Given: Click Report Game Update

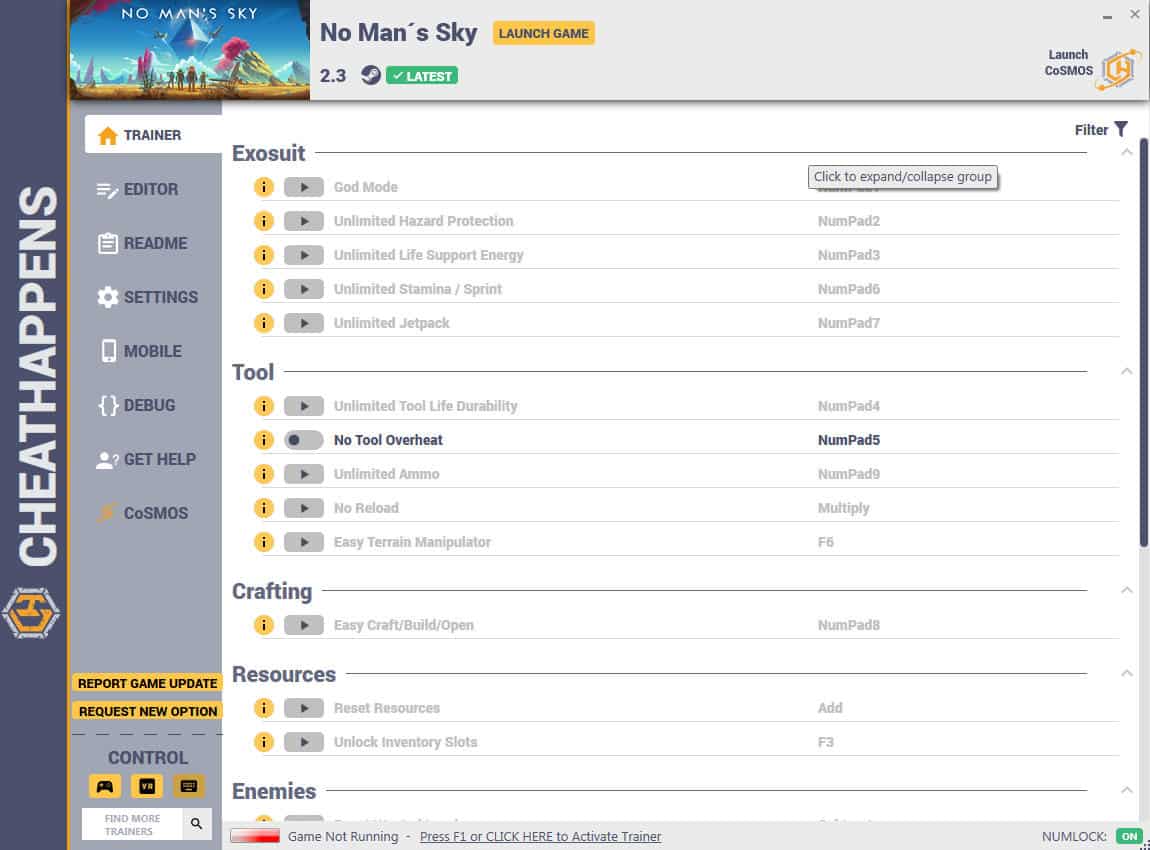Looking at the screenshot, I should [x=147, y=684].
